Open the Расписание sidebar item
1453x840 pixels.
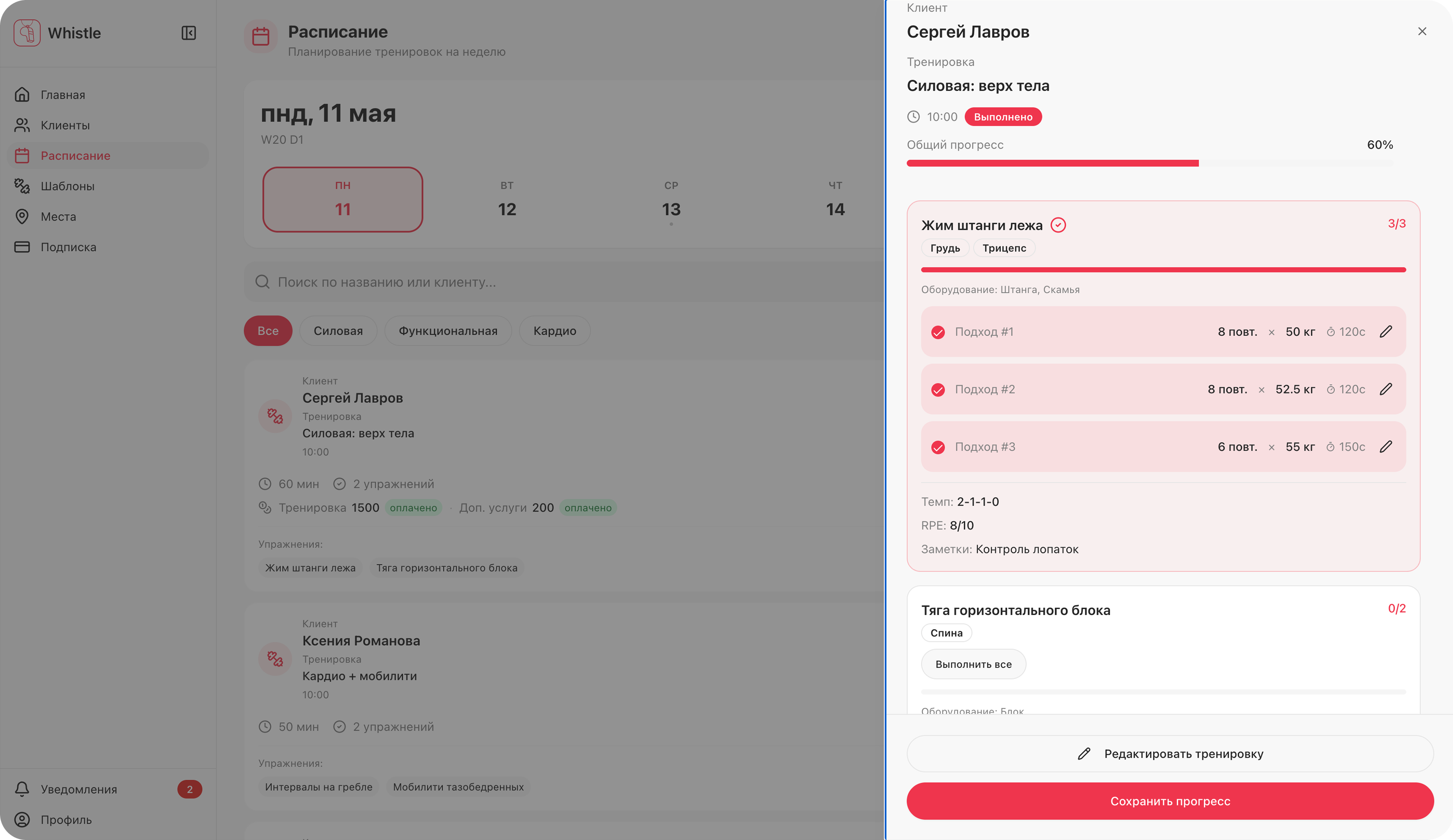click(108, 156)
